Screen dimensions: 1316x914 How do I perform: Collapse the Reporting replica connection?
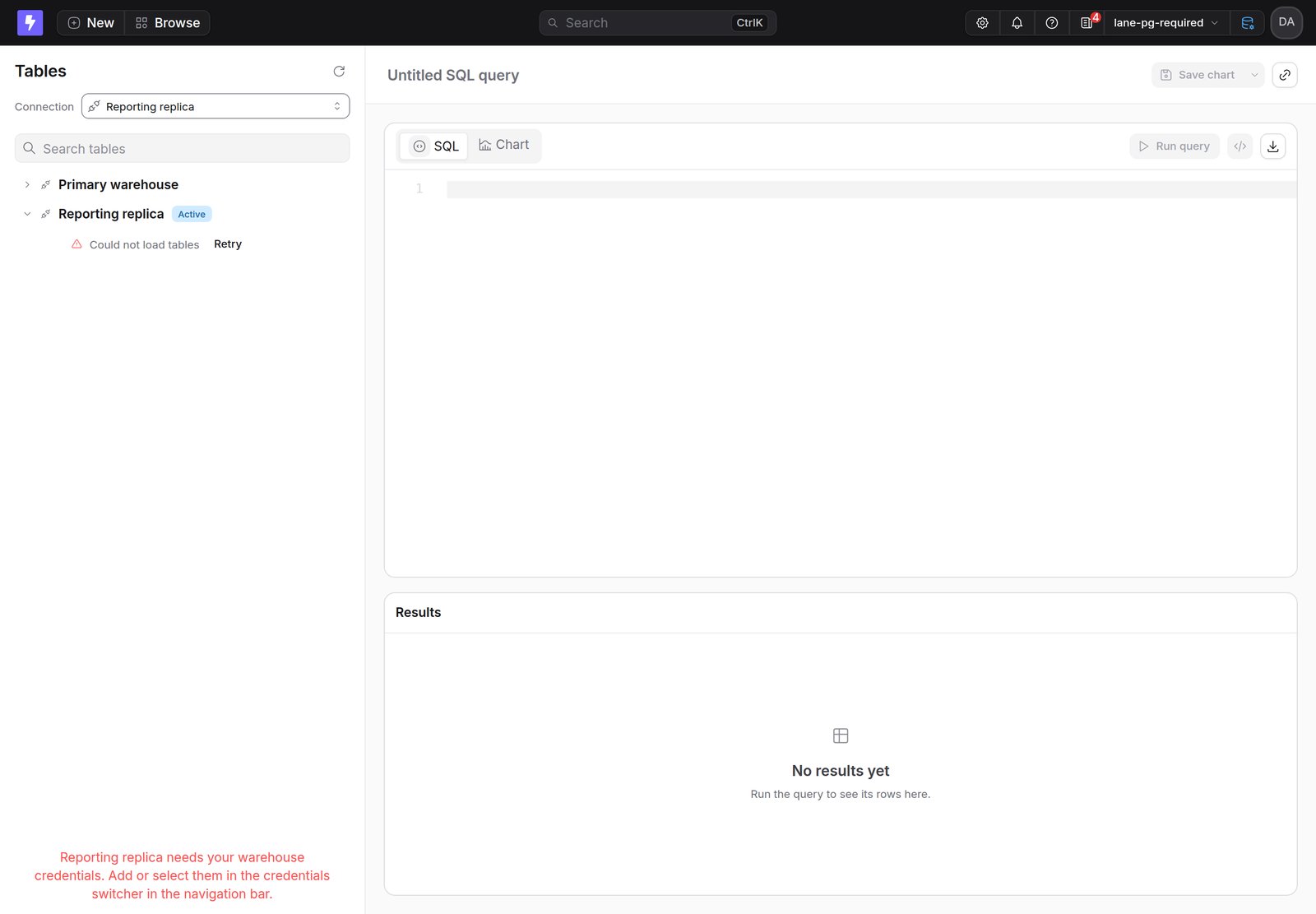pyautogui.click(x=27, y=214)
